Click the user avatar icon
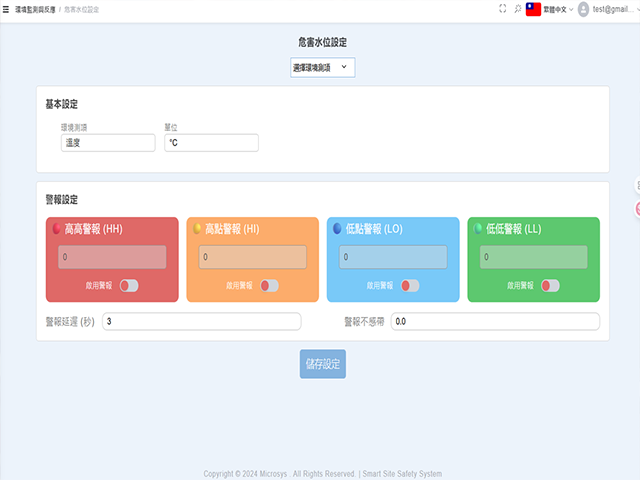Viewport: 640px width, 480px height. [x=584, y=9]
